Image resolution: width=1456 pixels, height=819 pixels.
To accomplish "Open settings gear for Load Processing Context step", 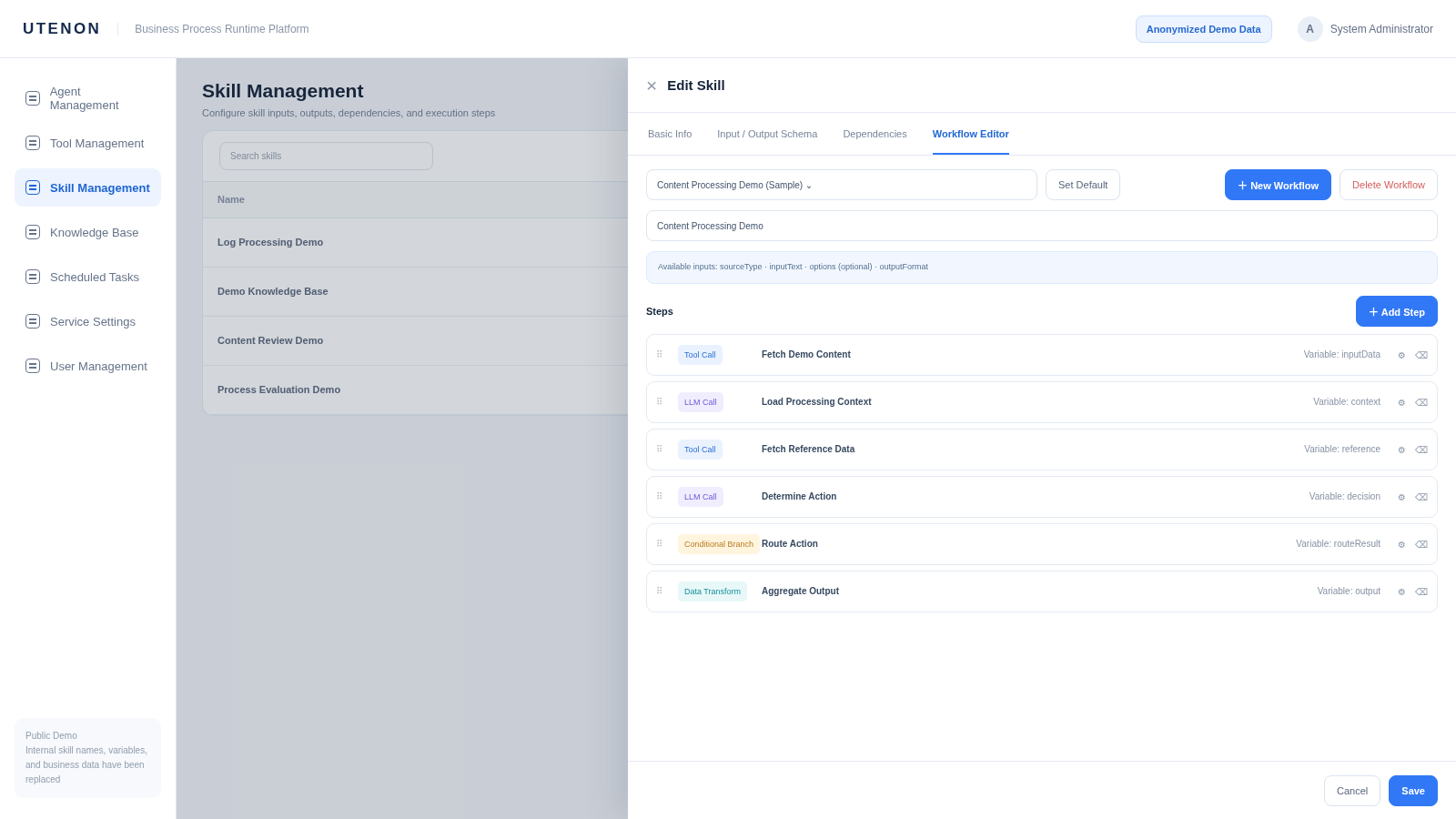I will click(1401, 403).
